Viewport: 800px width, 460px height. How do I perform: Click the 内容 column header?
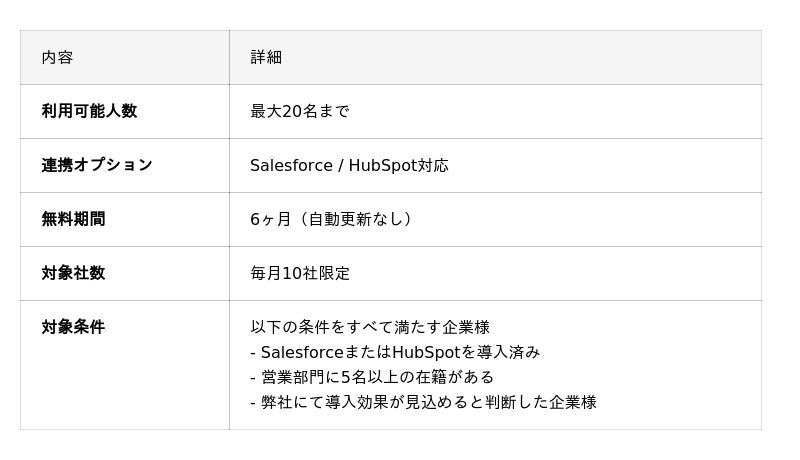click(x=57, y=58)
